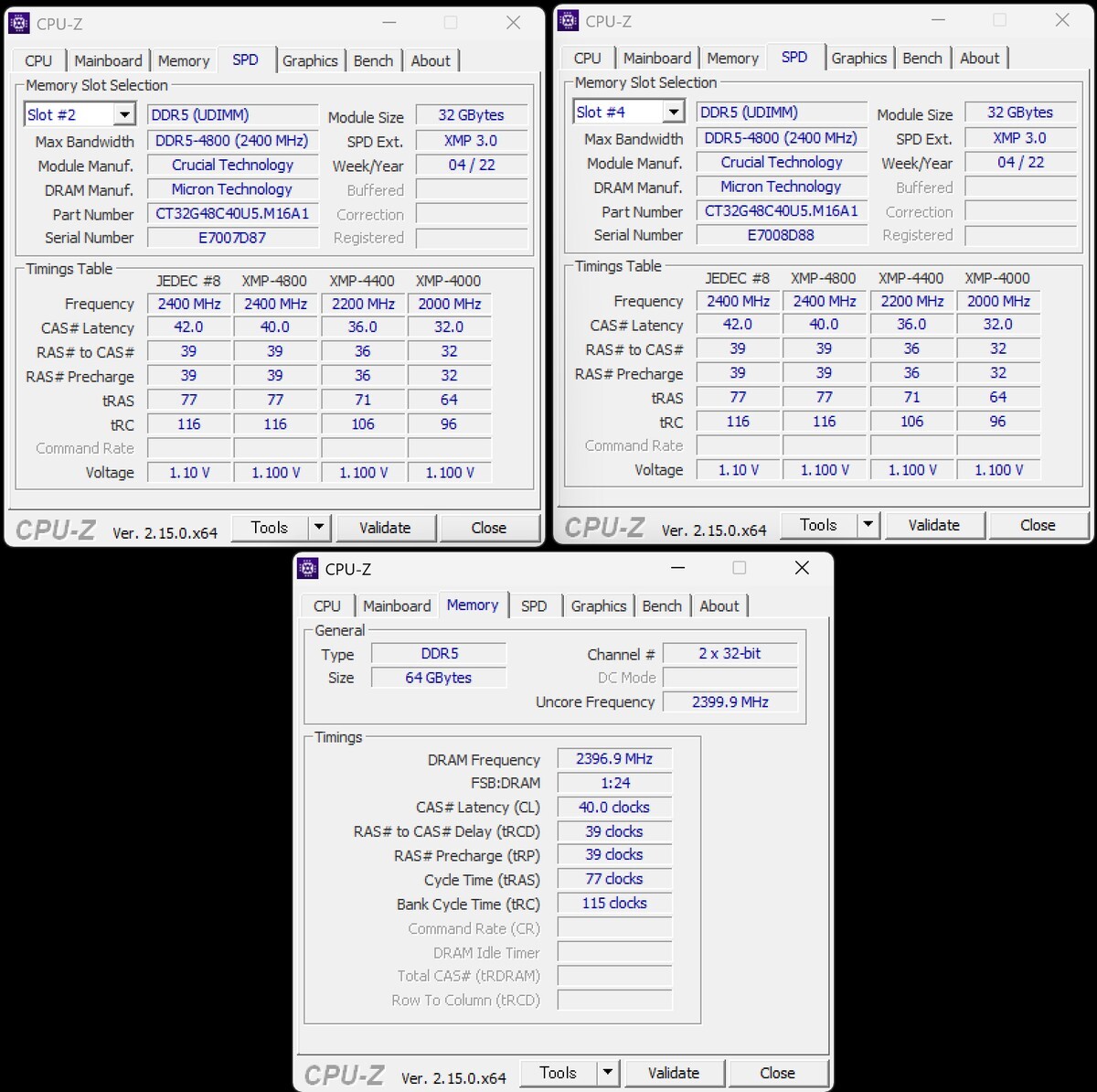Open Graphics tab in Slot #4 window
The height and width of the screenshot is (1092, 1097).
(858, 58)
